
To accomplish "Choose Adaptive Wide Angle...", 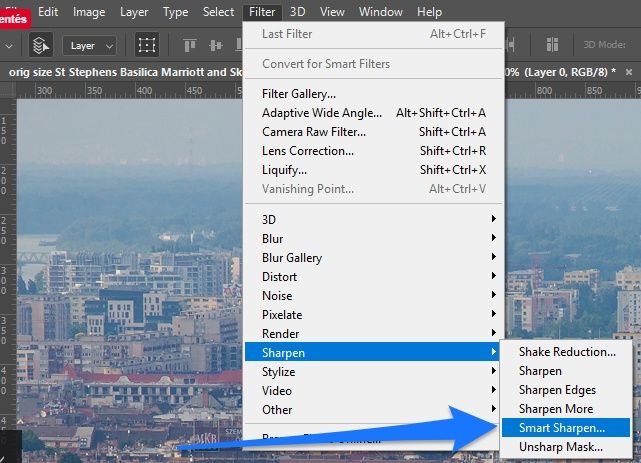I will tap(372, 113).
